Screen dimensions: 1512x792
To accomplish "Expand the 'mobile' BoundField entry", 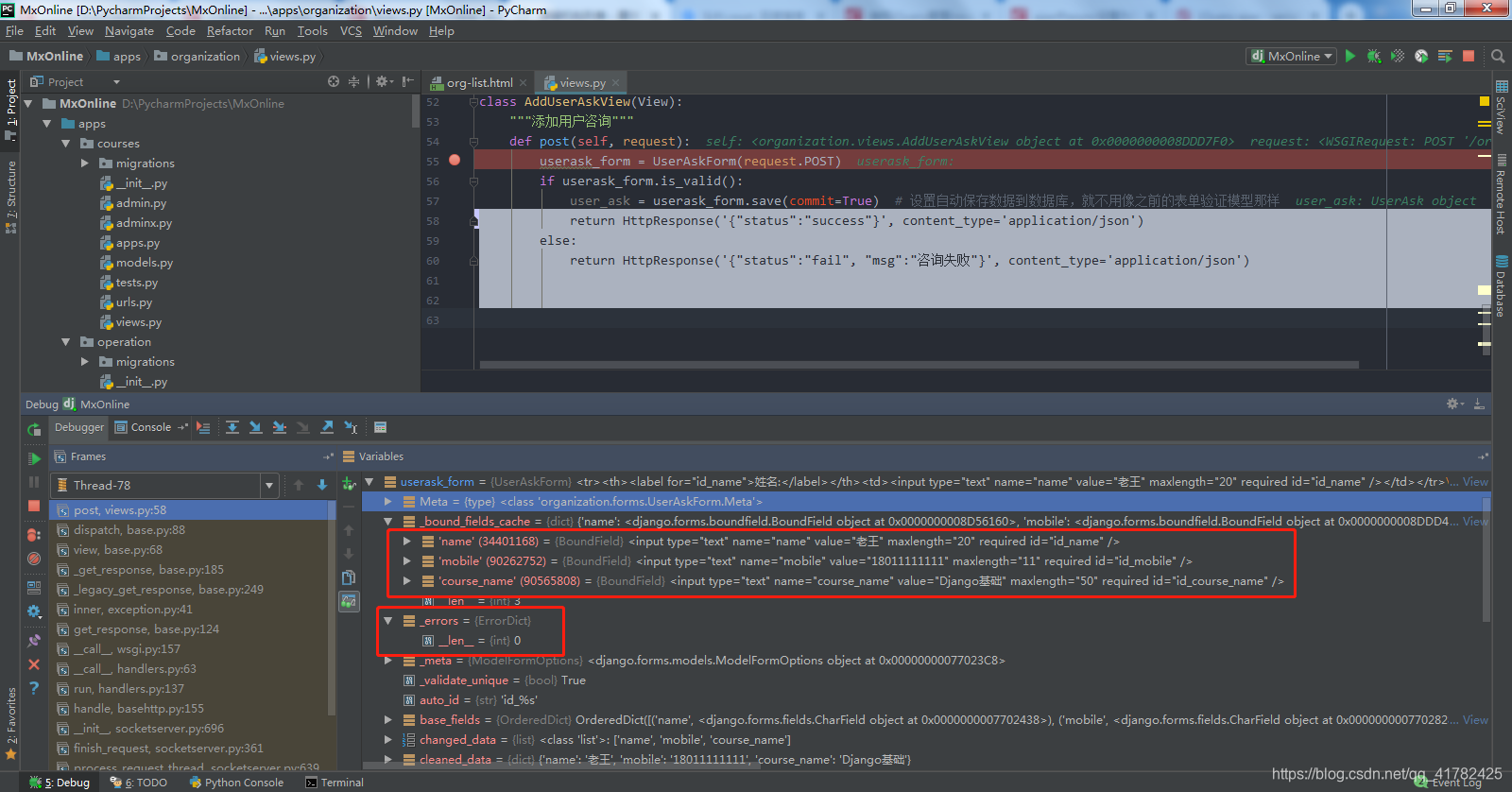I will (x=406, y=561).
